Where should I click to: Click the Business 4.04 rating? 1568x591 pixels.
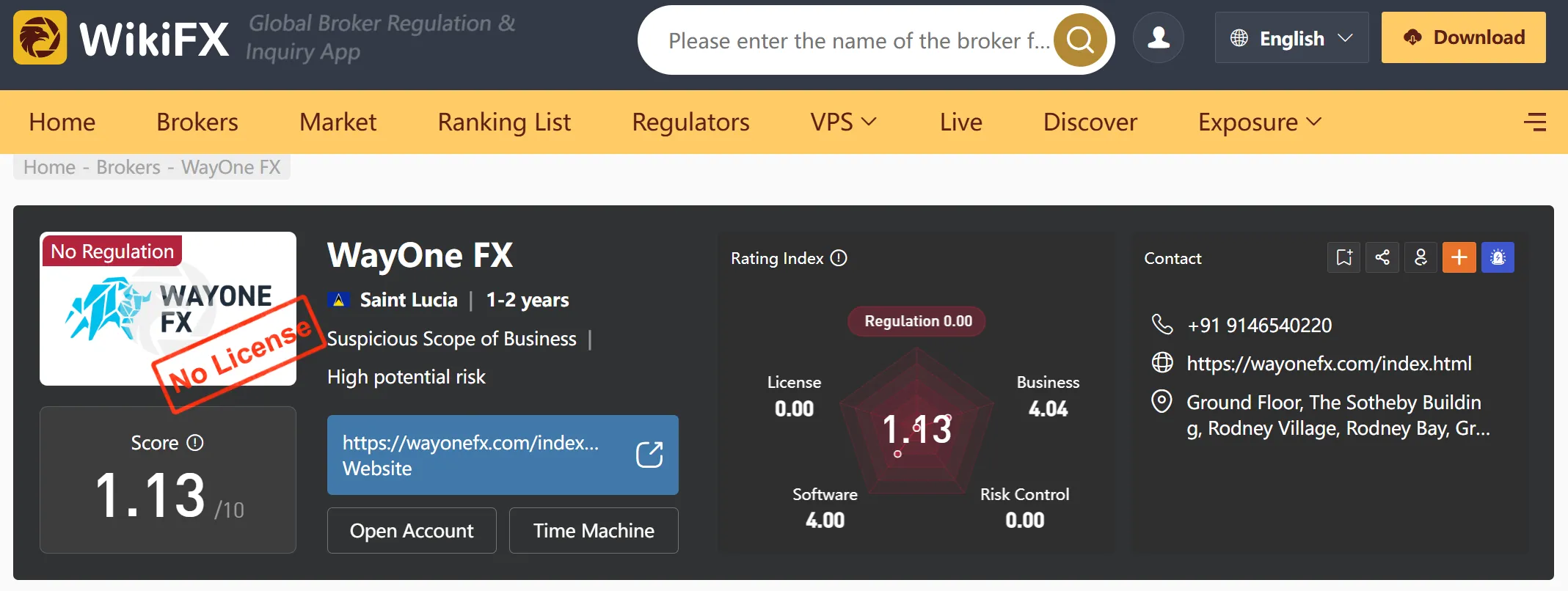[x=1048, y=396]
